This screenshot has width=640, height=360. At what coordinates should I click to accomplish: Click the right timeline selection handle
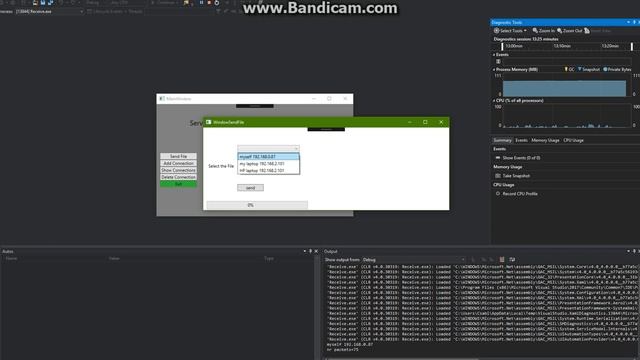click(x=632, y=47)
